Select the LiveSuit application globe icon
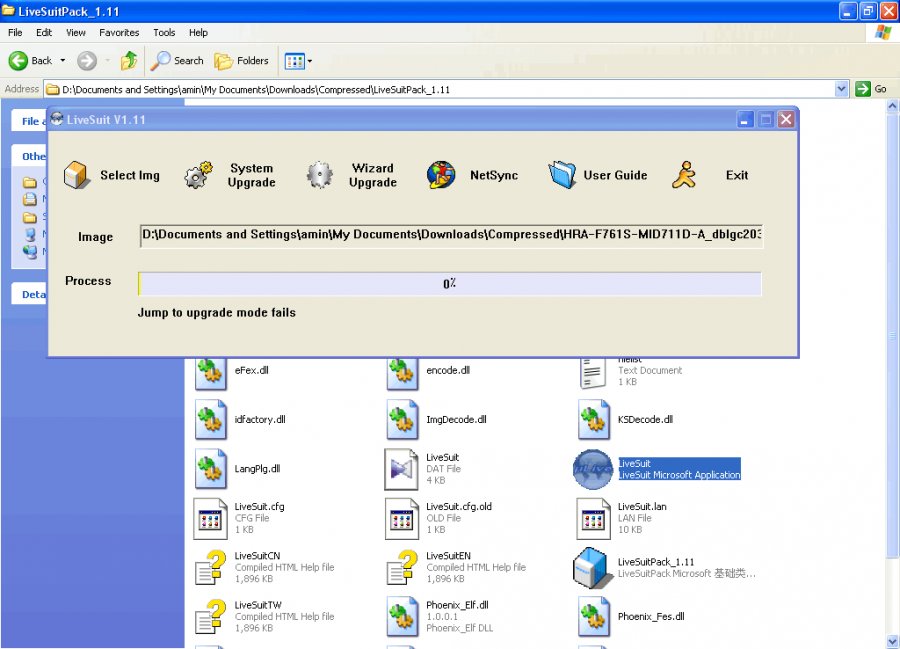Image resolution: width=900 pixels, height=649 pixels. click(593, 469)
